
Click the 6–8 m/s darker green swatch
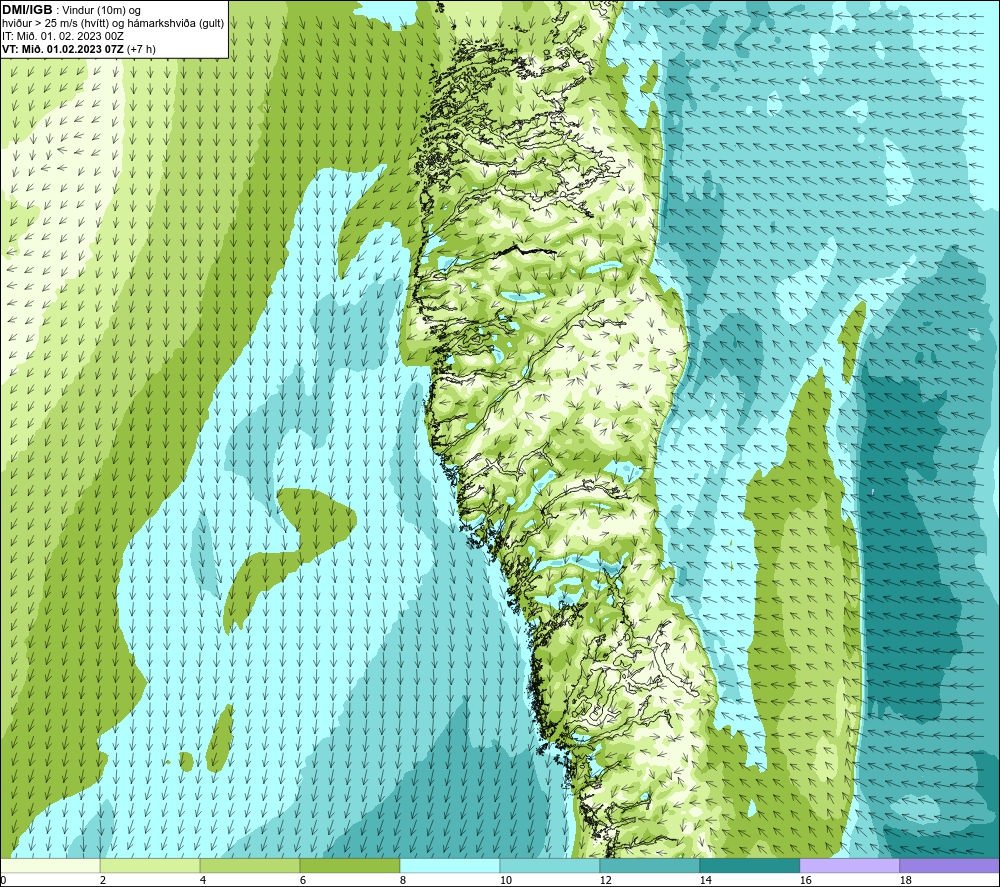(x=349, y=866)
